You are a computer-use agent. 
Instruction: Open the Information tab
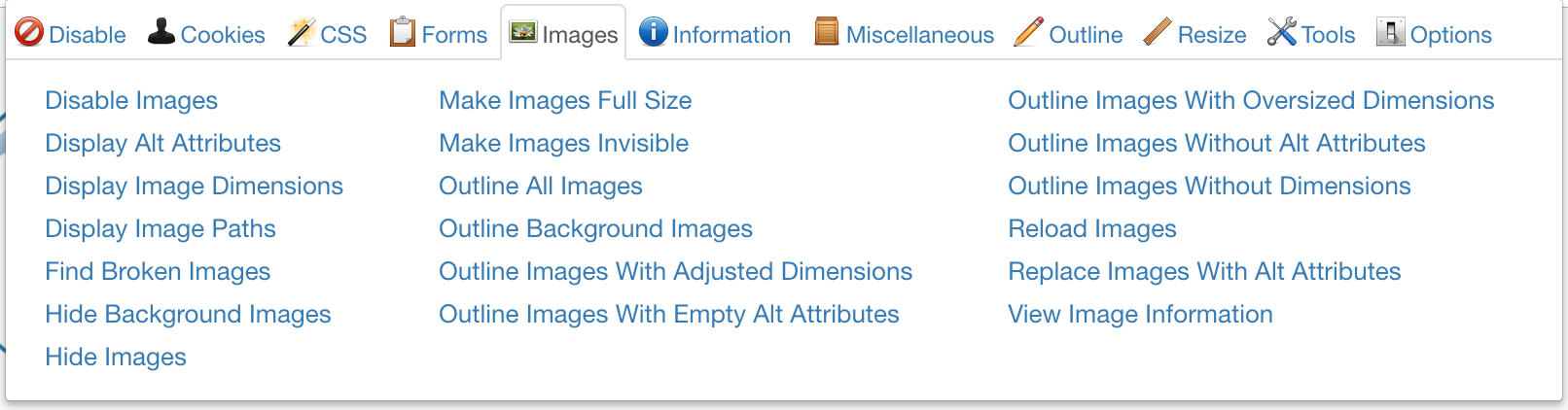(731, 35)
